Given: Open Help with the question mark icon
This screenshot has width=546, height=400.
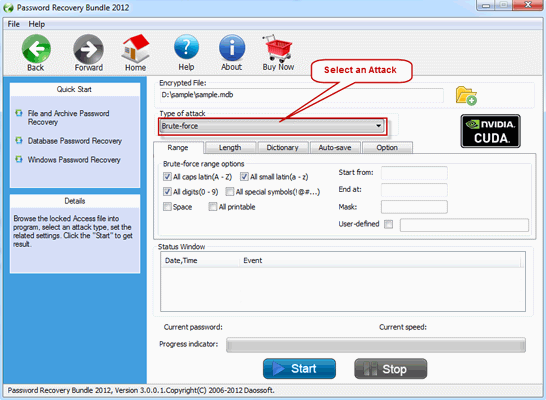Looking at the screenshot, I should point(186,47).
